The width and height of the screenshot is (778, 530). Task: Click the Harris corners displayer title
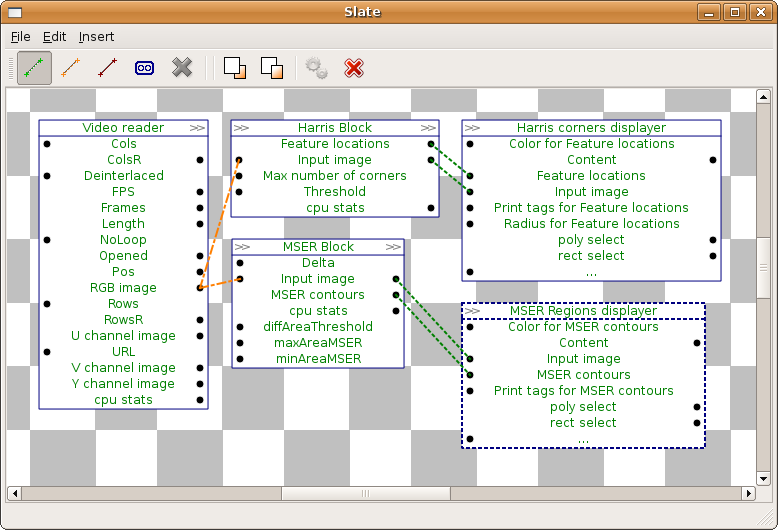tap(591, 128)
